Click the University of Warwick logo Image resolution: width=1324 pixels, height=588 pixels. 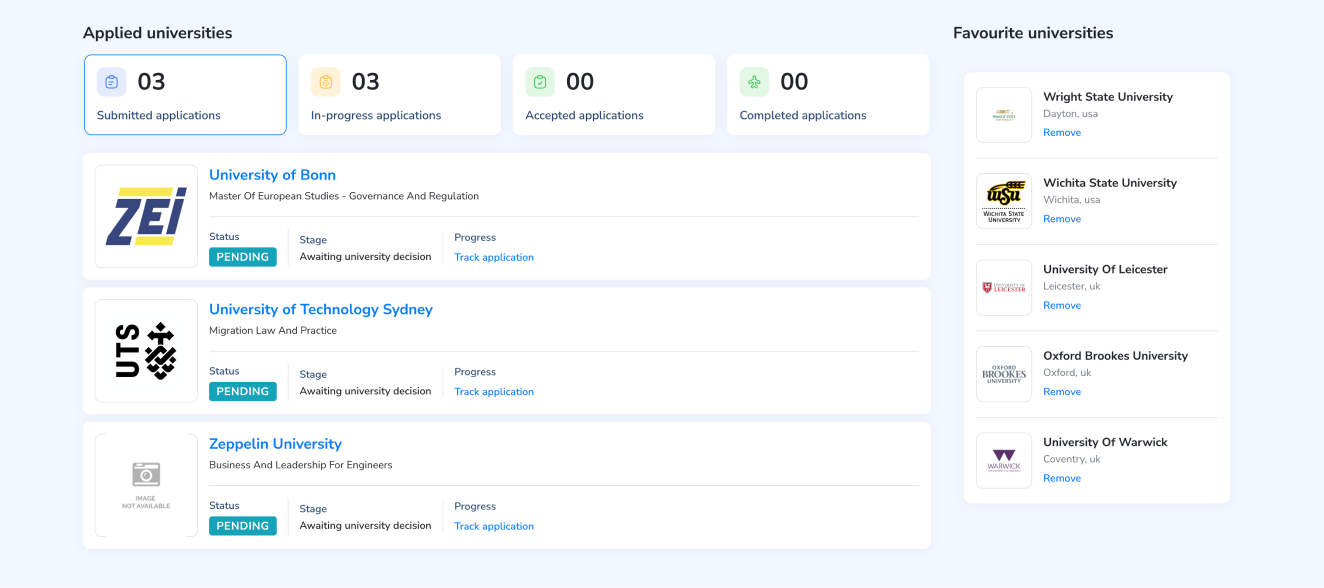click(x=1004, y=461)
